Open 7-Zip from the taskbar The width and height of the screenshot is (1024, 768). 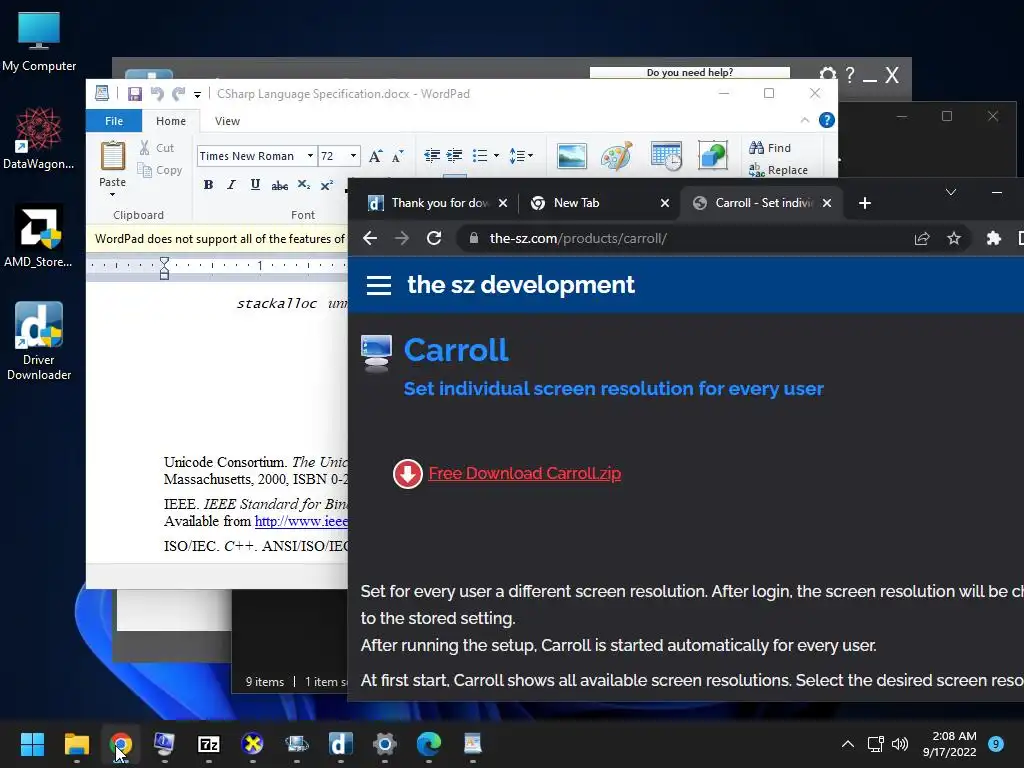pos(208,744)
